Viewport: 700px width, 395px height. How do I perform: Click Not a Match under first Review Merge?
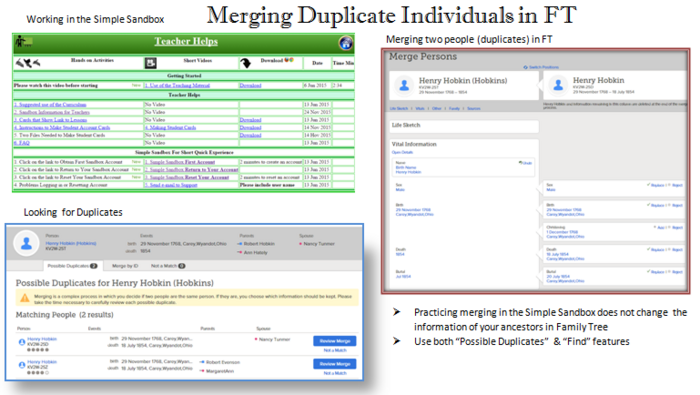coord(335,350)
